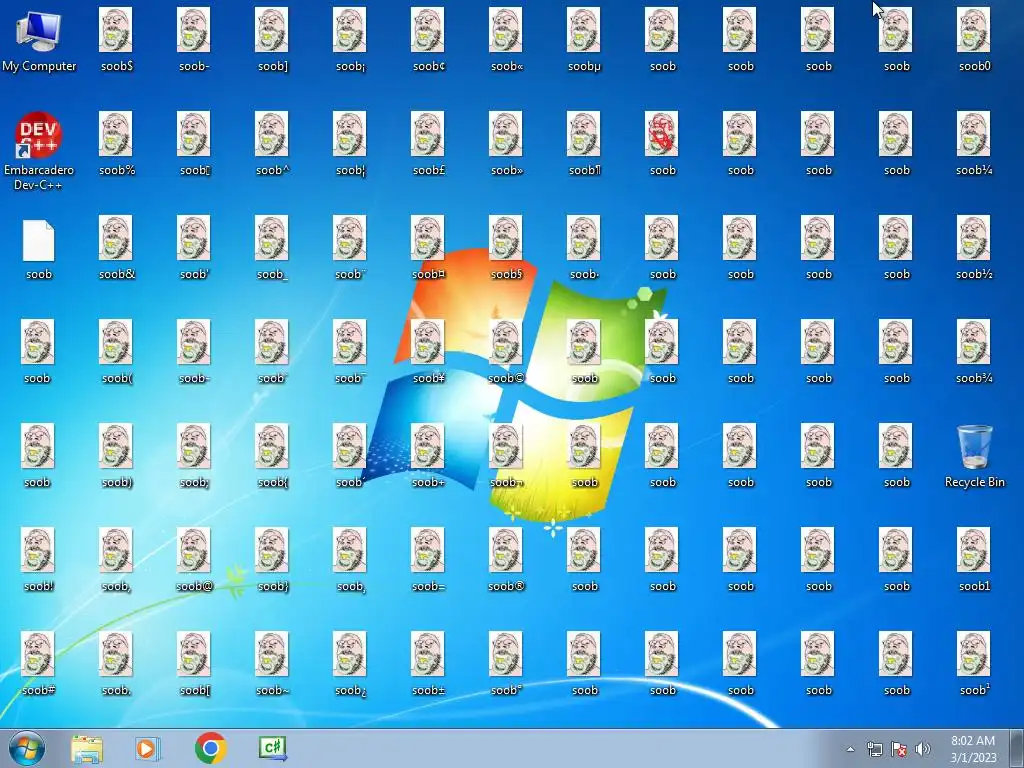The width and height of the screenshot is (1024, 768).
Task: Click the soob[ file label
Action: point(195,690)
